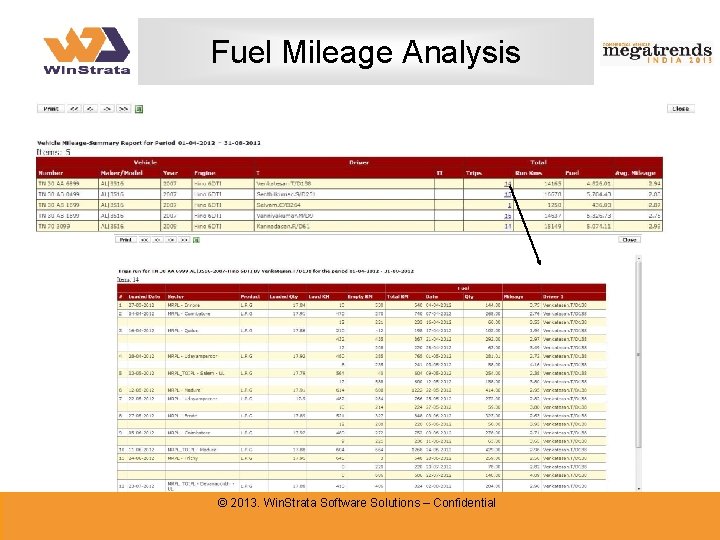Screen dimensions: 720x540
Task: Export report via green Excel icon in top toolbar
Action: click(139, 109)
